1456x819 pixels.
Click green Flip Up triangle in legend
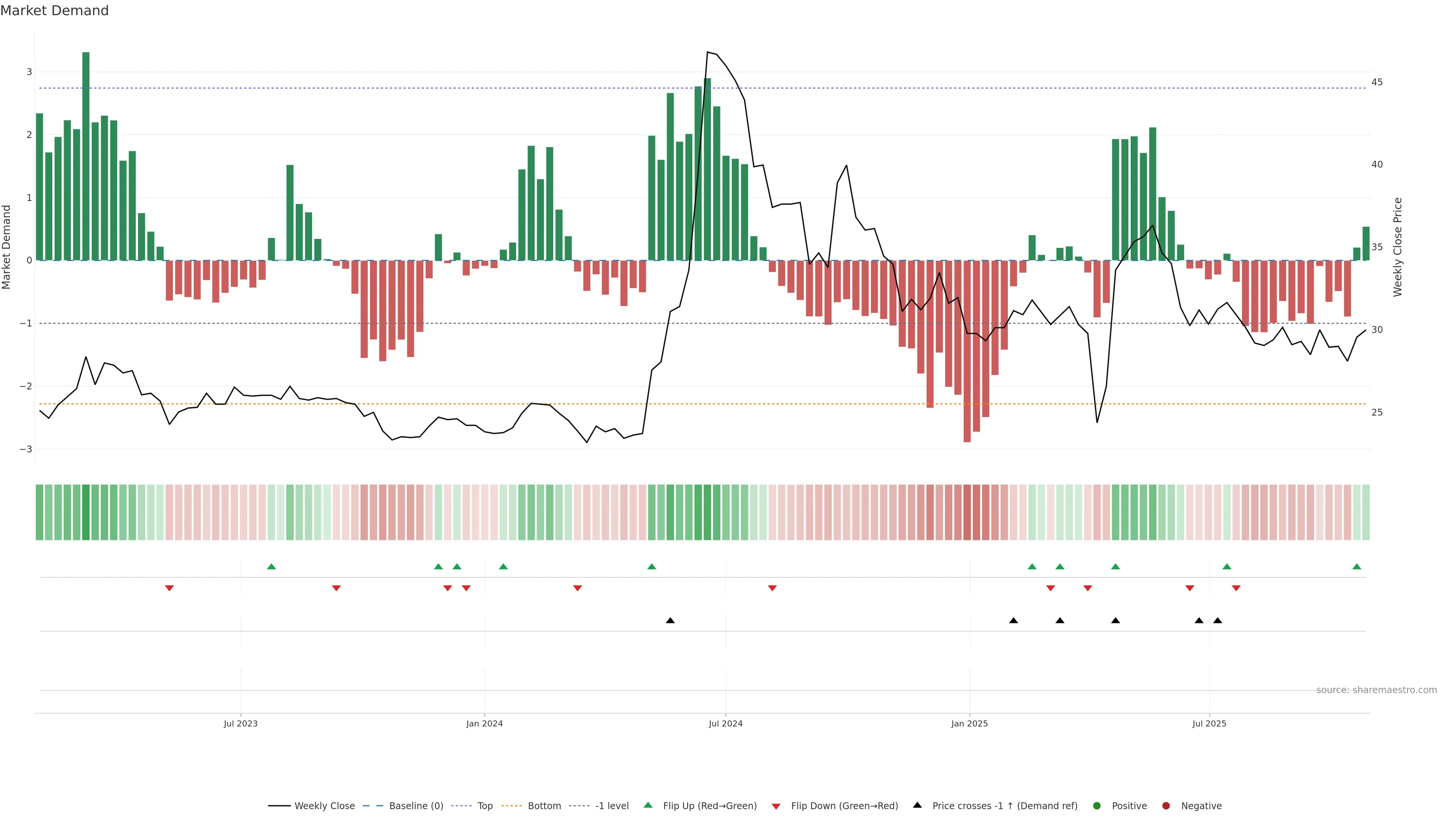648,805
